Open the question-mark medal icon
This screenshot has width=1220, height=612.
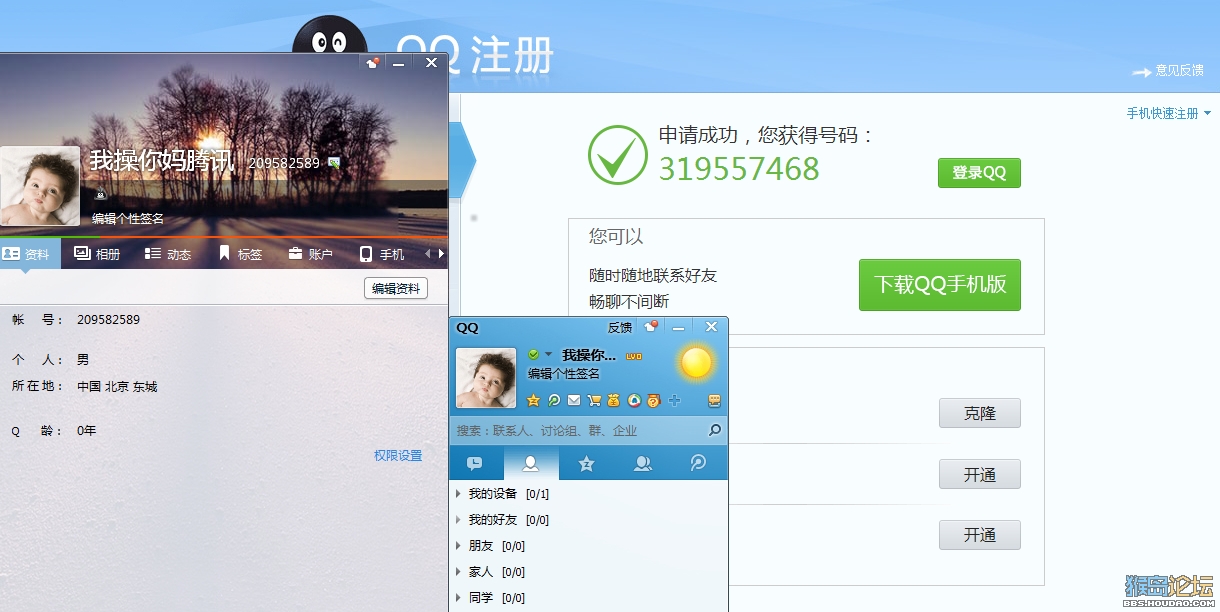[x=653, y=400]
